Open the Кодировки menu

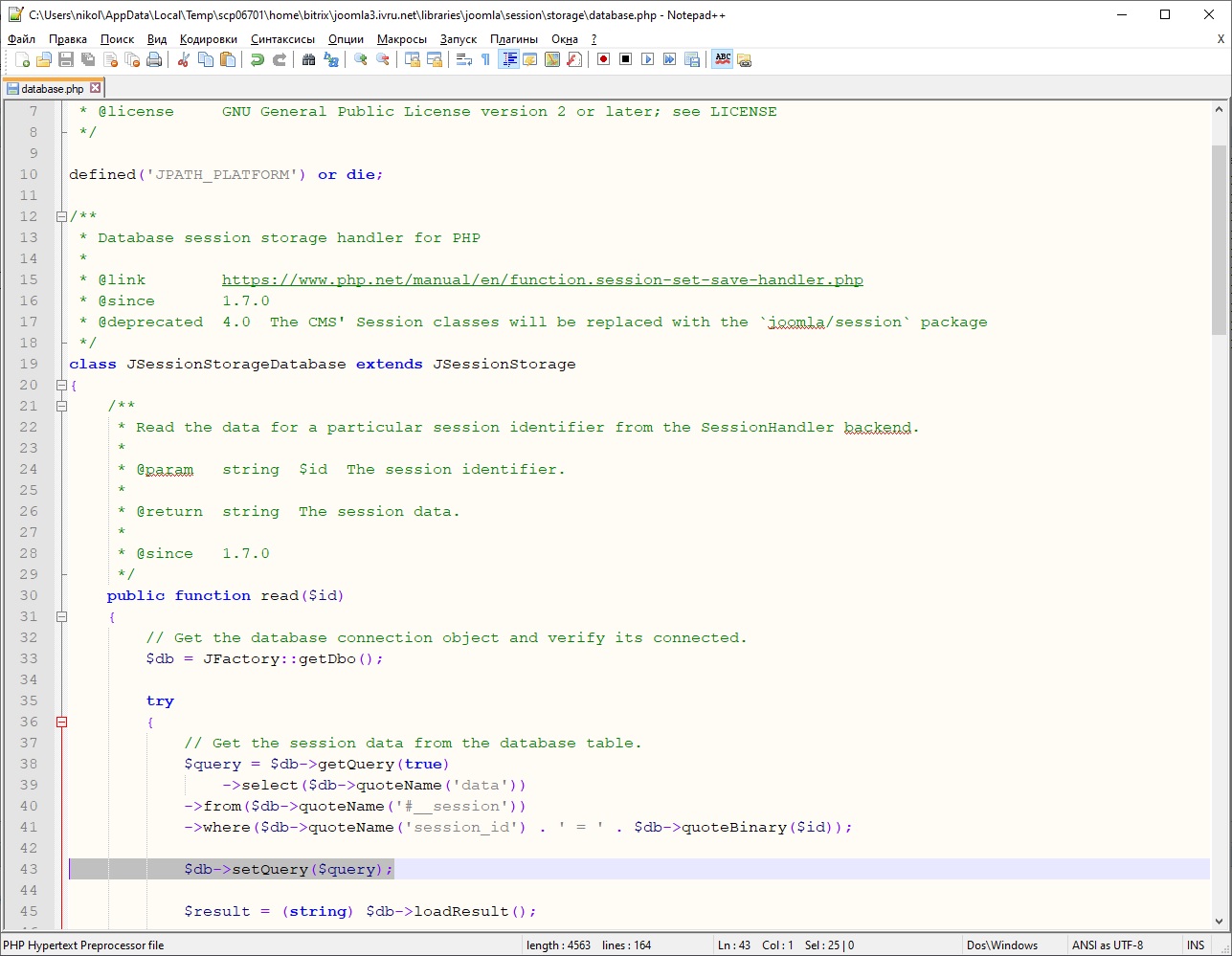point(208,39)
